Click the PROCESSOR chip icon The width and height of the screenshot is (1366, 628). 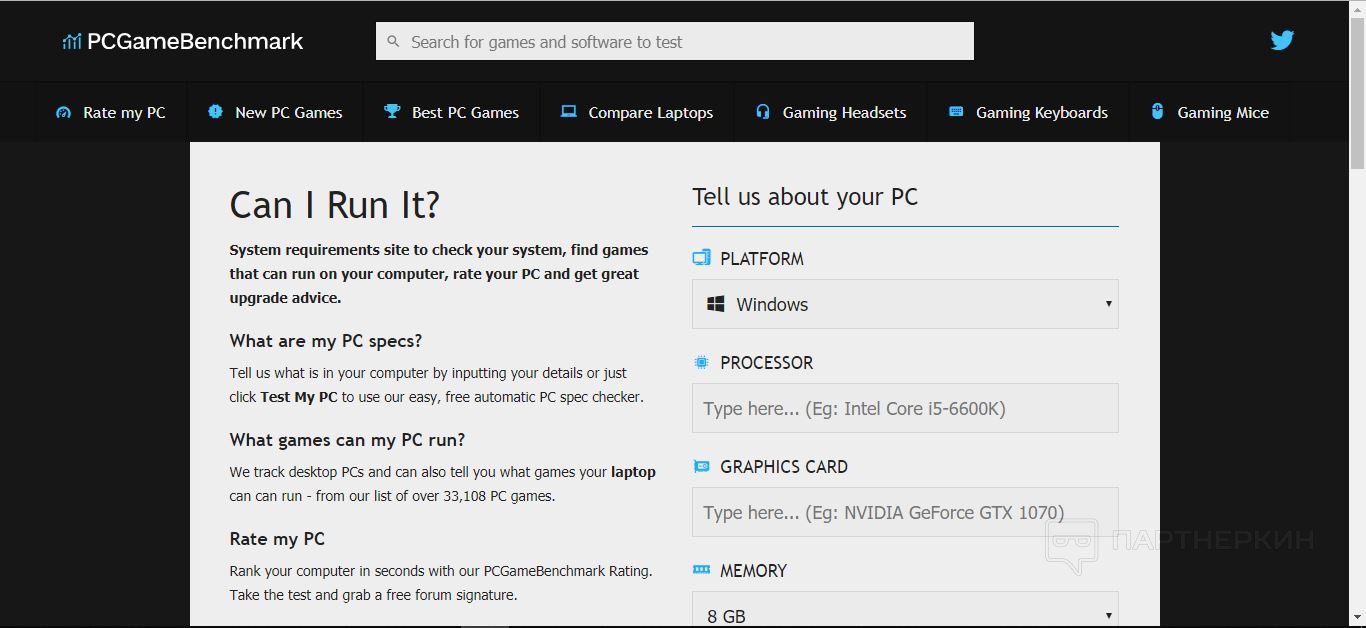(x=701, y=362)
